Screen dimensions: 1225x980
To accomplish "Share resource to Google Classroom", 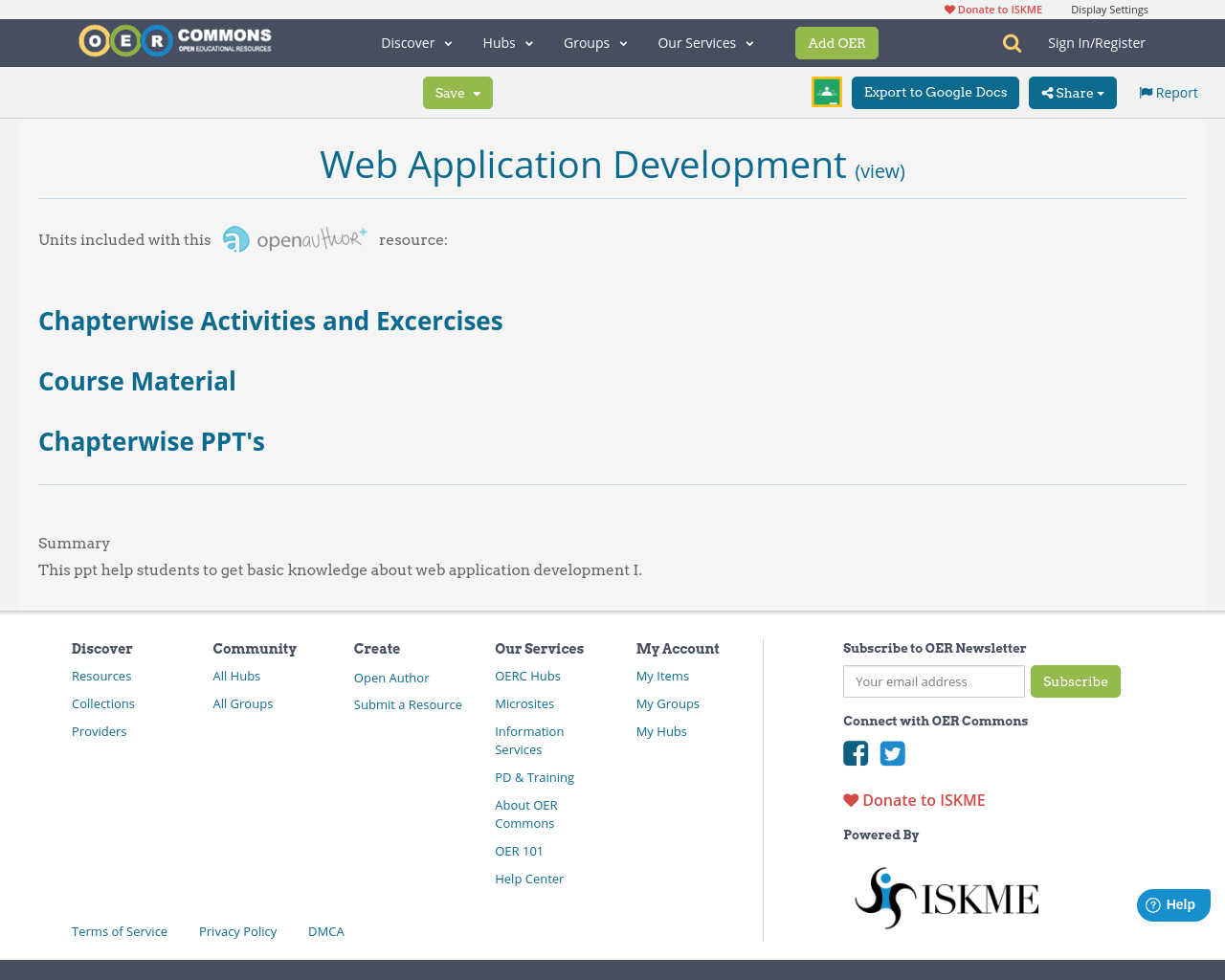I will pos(826,92).
